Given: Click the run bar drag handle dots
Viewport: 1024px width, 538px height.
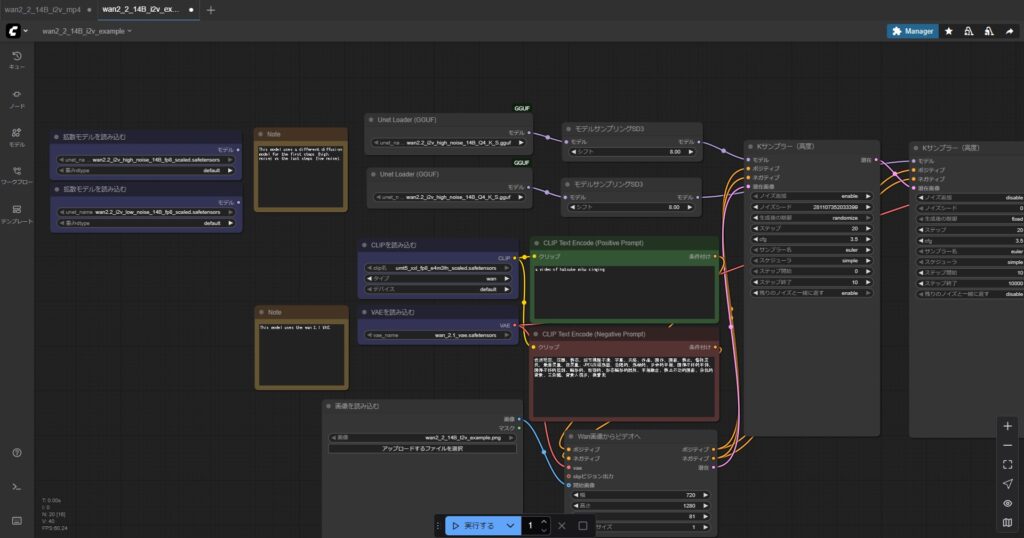Looking at the screenshot, I should tap(438, 526).
